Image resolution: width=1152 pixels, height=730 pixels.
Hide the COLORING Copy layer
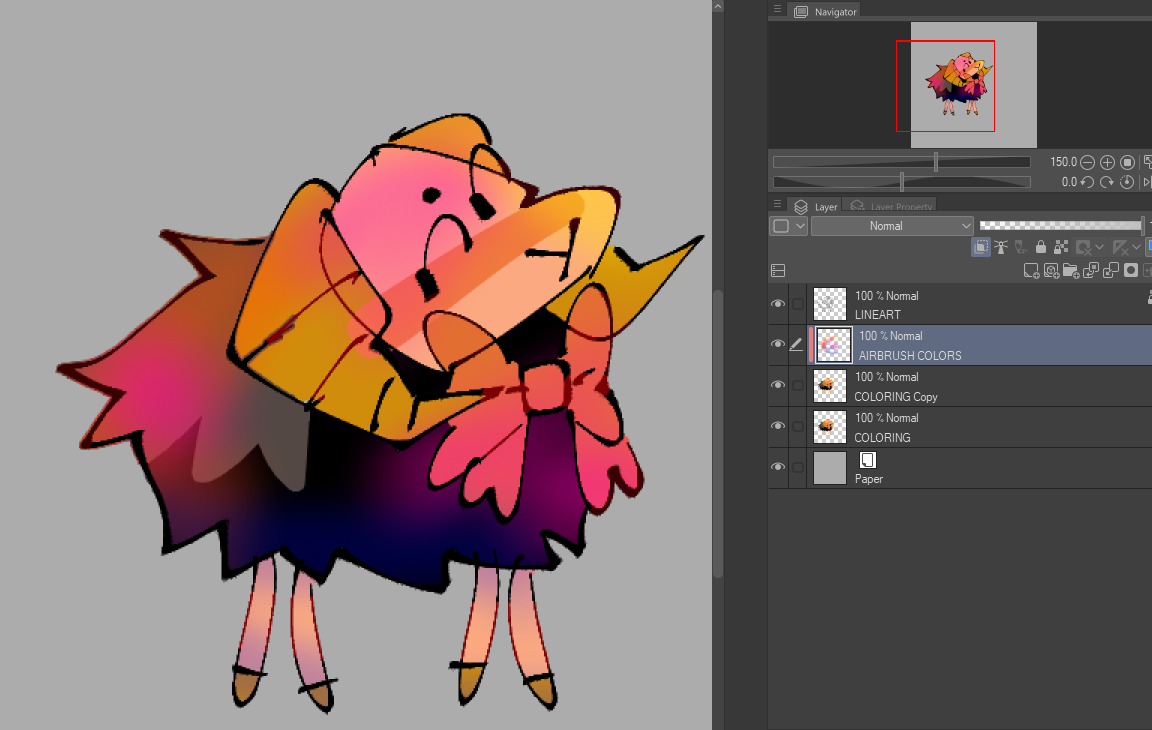coord(778,385)
